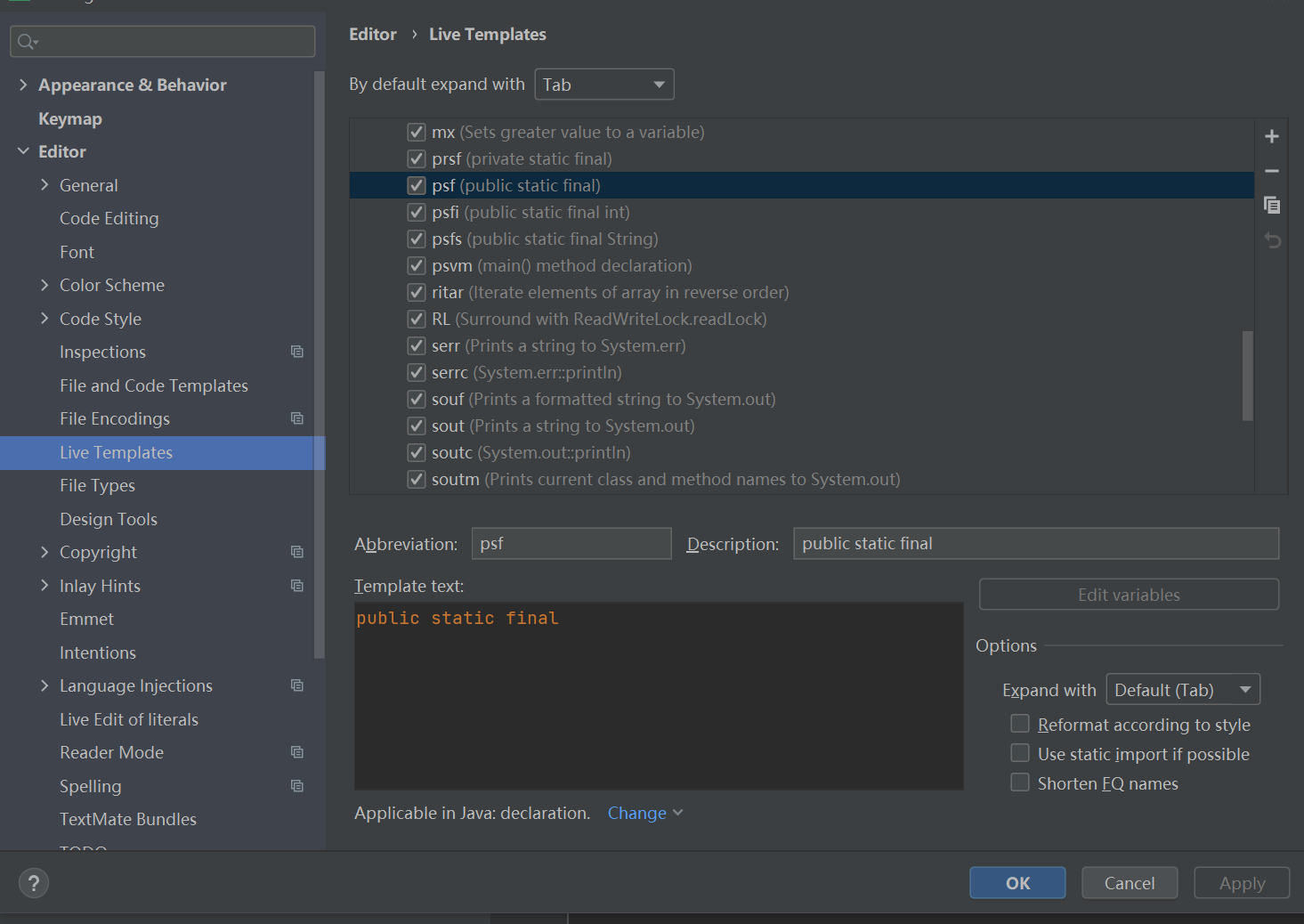Enable Reformat according to style
The image size is (1304, 924).
(1020, 724)
